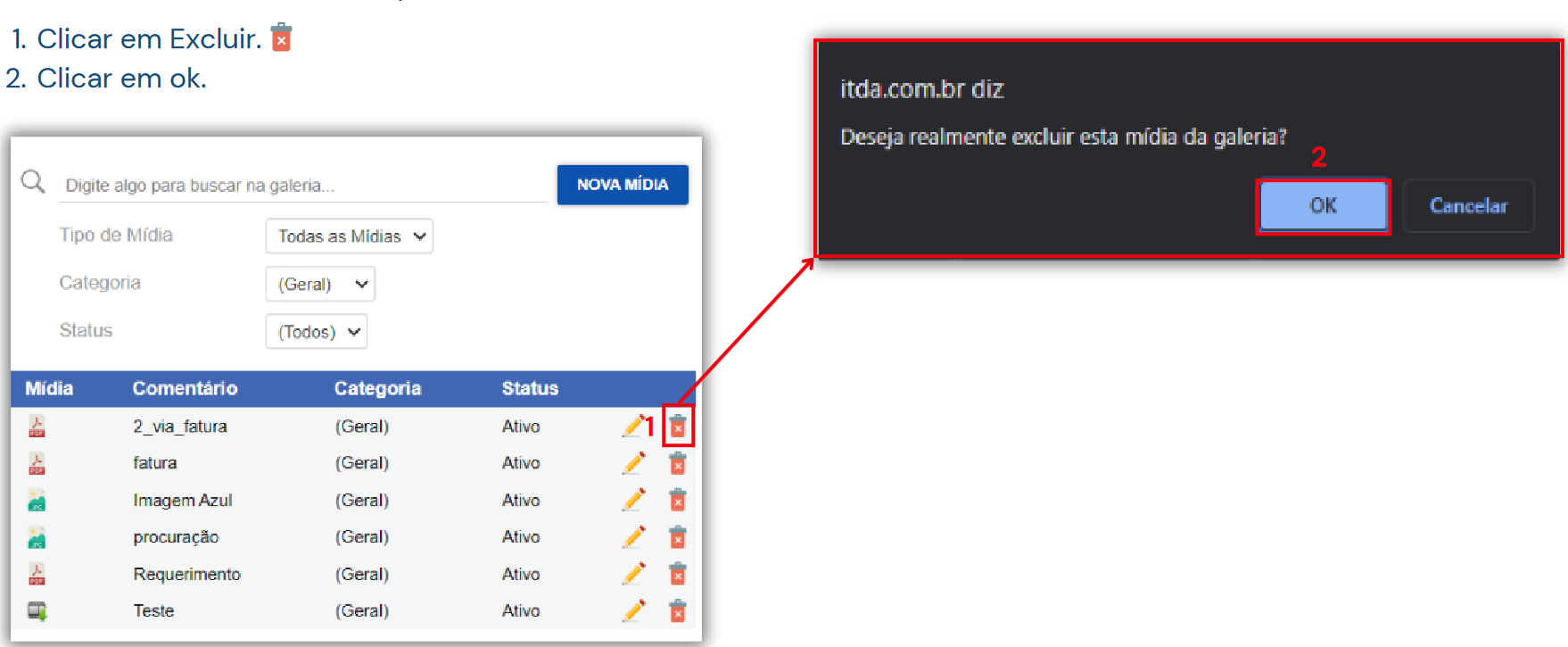Click '(Geral)' category in Requerimento row

[x=362, y=574]
